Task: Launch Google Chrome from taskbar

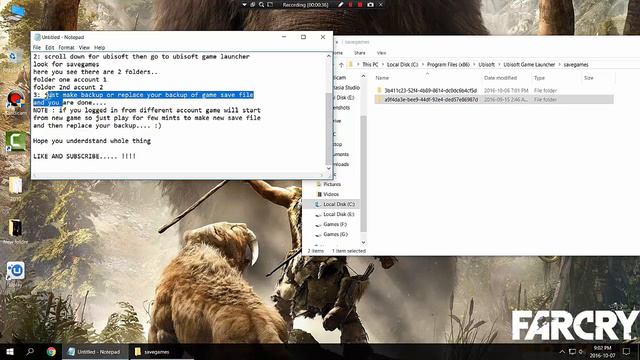Action: tap(51, 351)
